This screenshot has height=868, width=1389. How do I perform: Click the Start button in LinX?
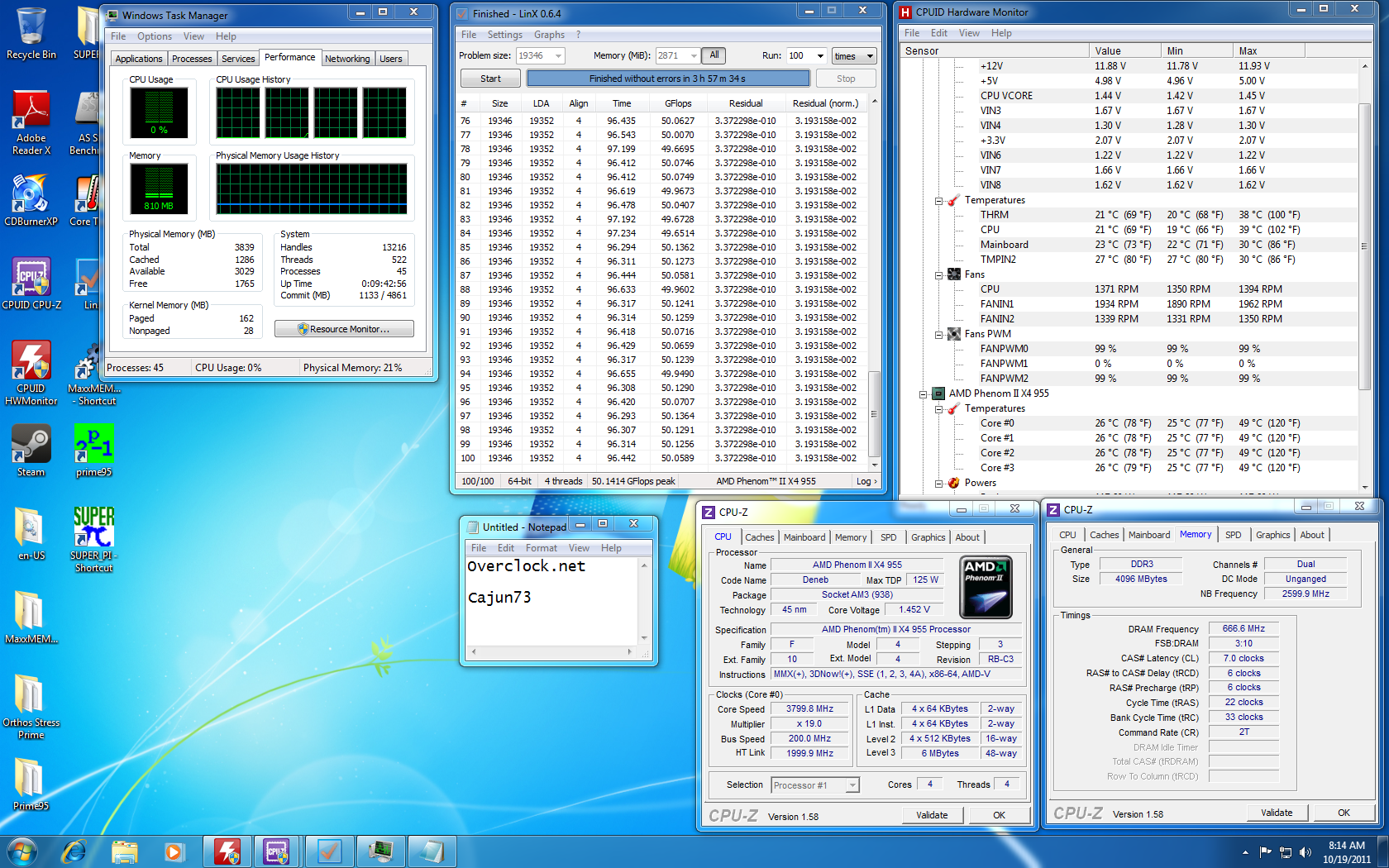click(x=490, y=79)
